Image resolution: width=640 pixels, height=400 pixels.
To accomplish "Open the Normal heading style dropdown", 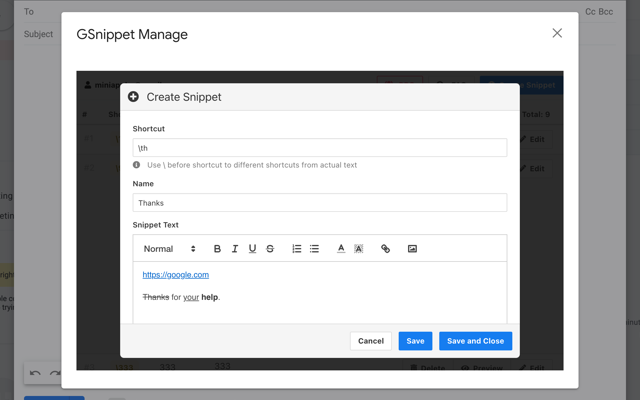I will (x=169, y=249).
